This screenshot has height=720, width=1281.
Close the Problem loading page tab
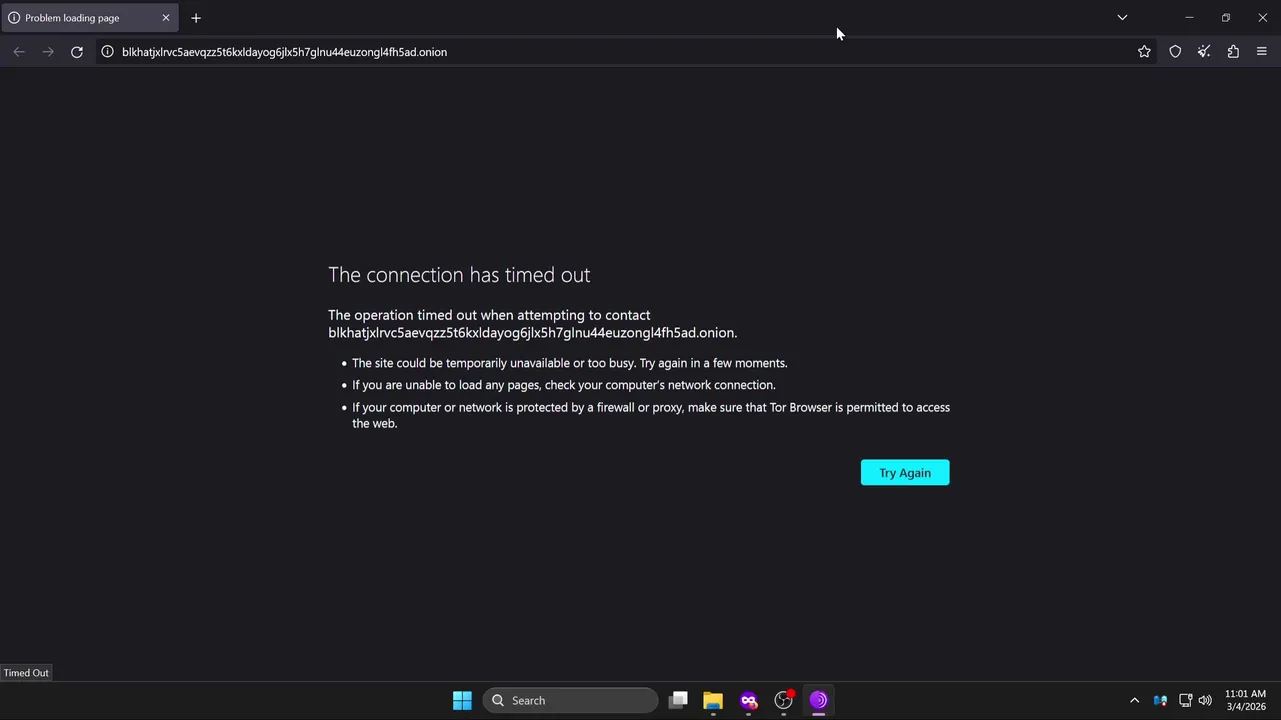click(x=166, y=18)
